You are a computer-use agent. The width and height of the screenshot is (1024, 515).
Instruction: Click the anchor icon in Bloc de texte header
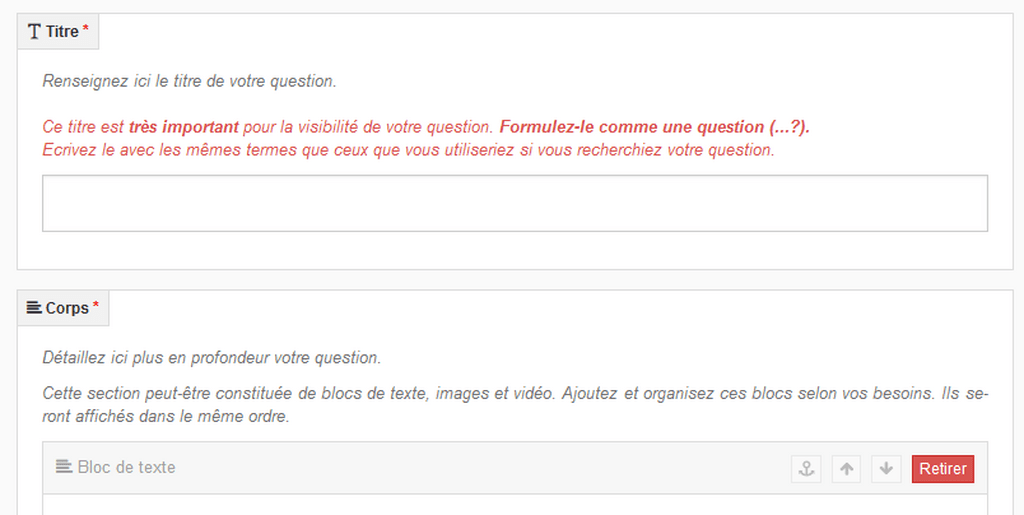[x=807, y=469]
